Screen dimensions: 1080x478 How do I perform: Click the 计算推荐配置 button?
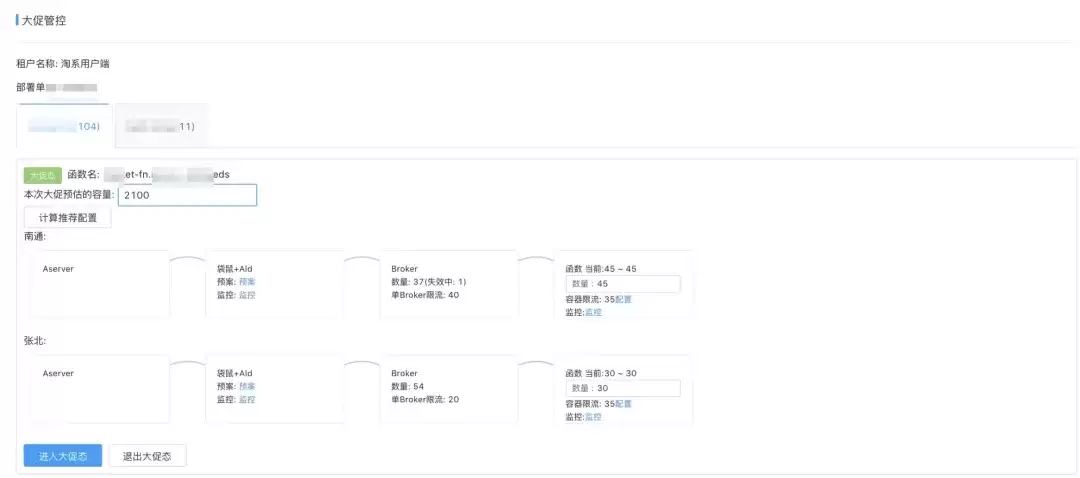(x=68, y=218)
